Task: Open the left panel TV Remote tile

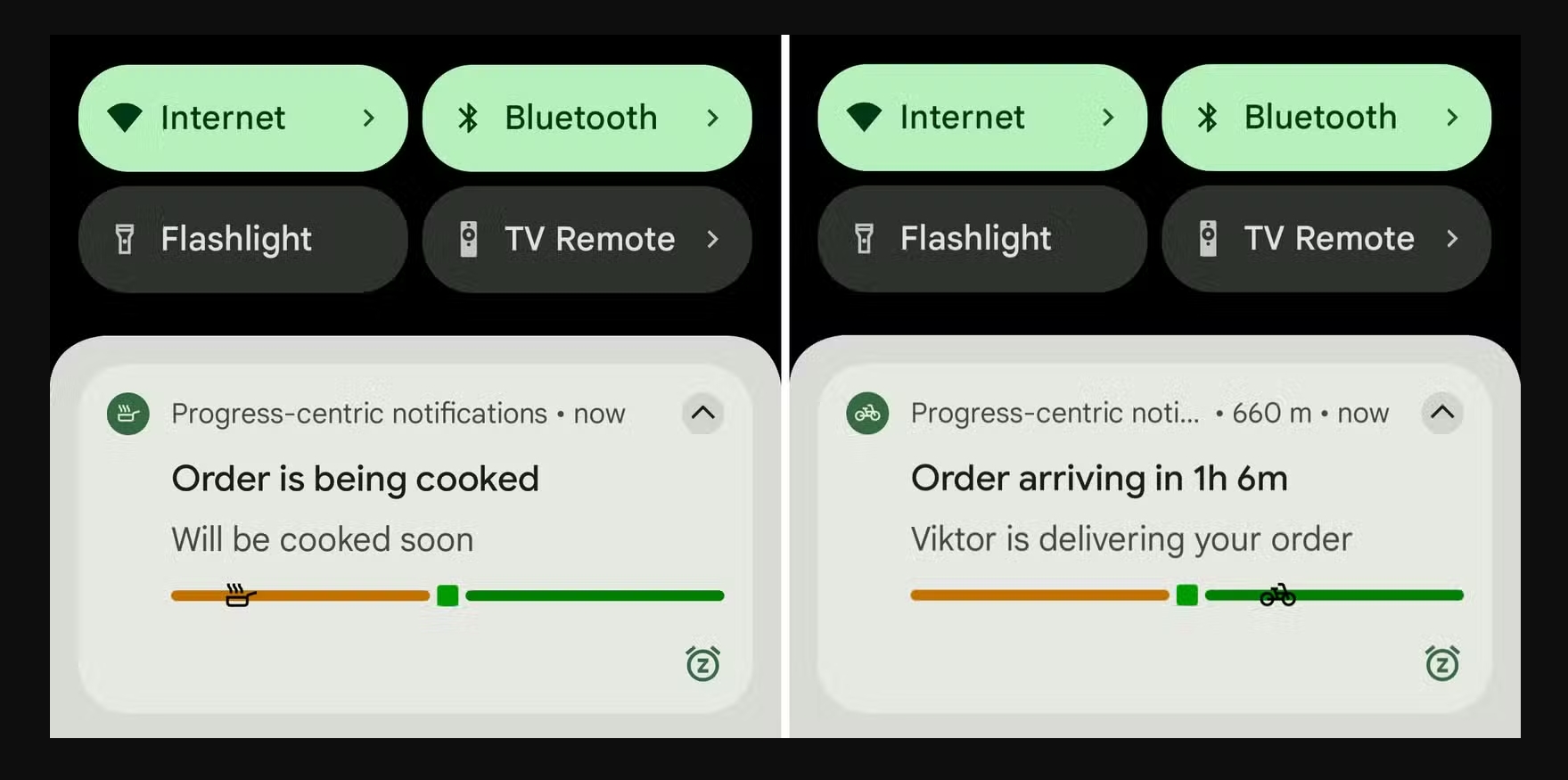Action: [587, 239]
